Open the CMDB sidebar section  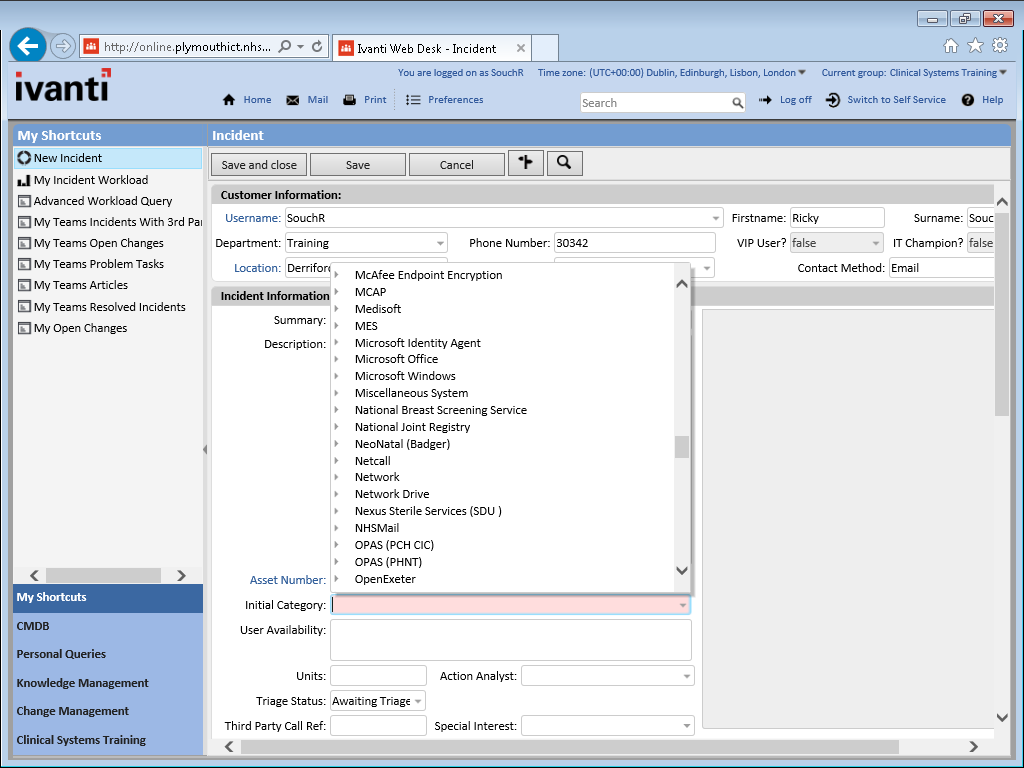108,626
